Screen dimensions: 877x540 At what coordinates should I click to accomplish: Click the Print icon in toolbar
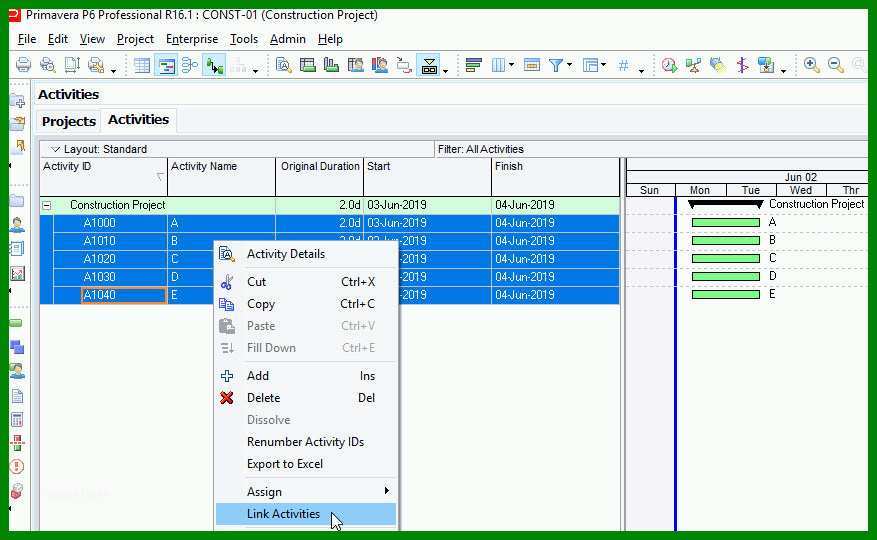tap(23, 65)
